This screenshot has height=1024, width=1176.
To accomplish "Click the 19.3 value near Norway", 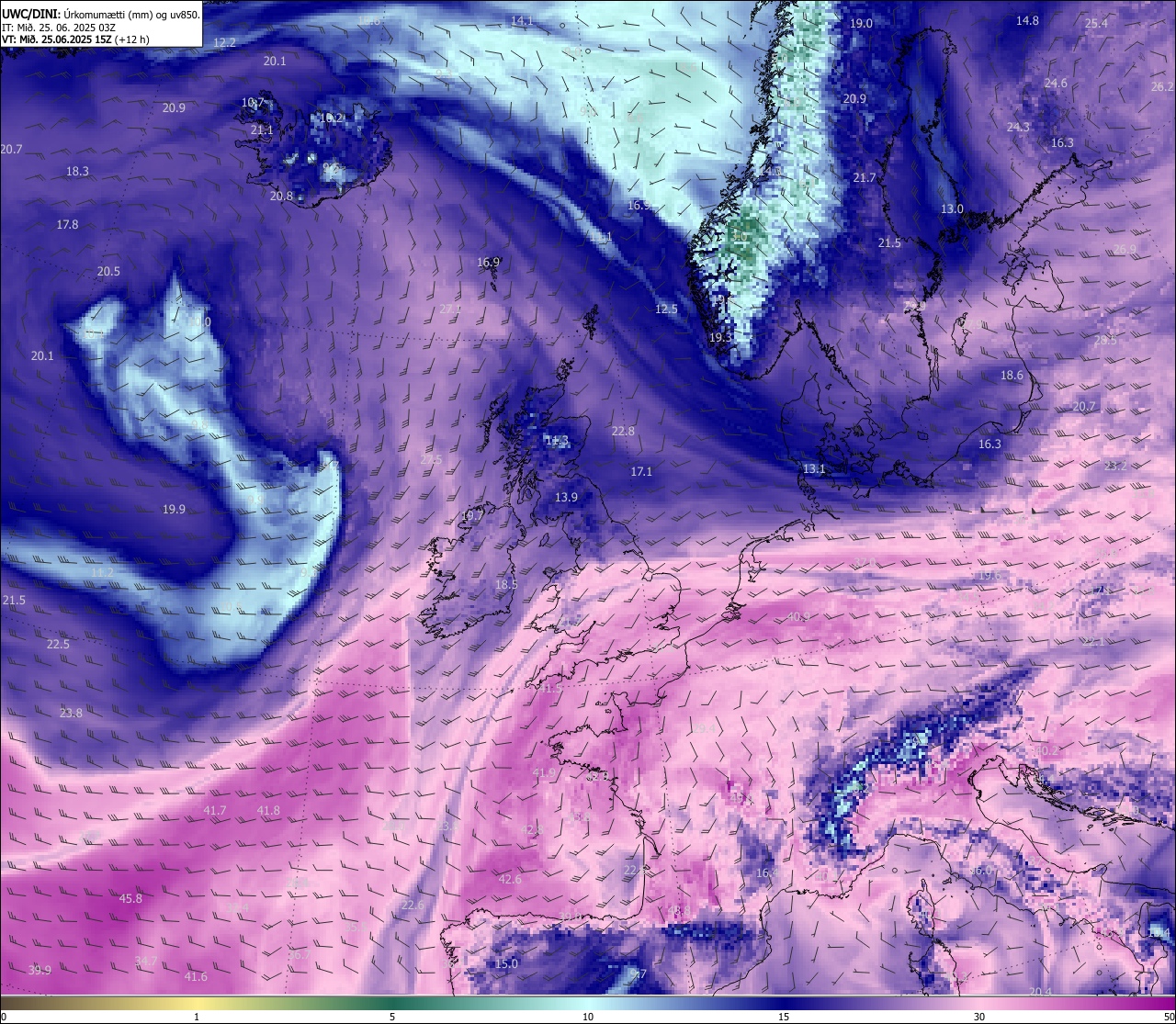I will [720, 337].
